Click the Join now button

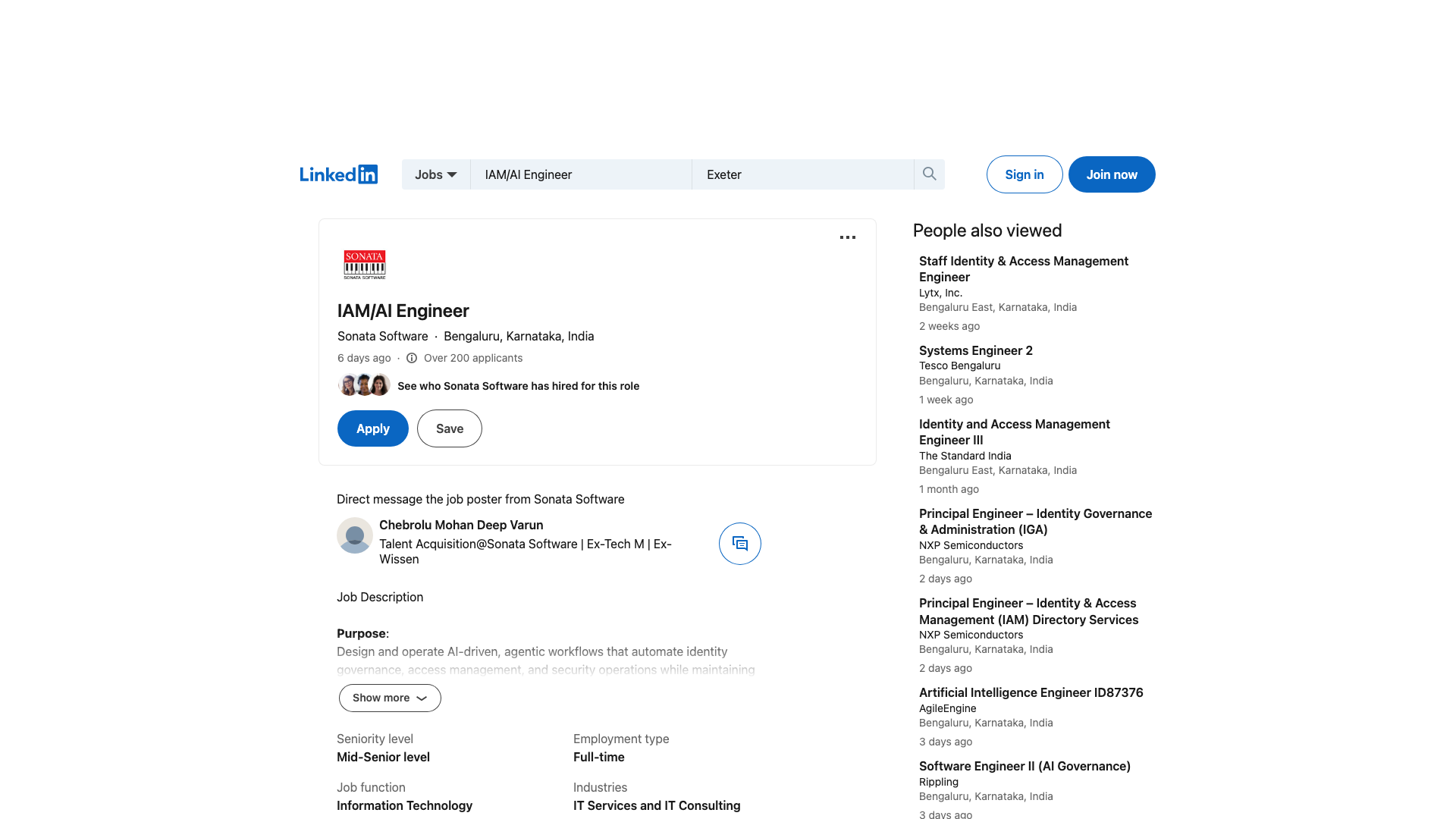click(x=1112, y=174)
